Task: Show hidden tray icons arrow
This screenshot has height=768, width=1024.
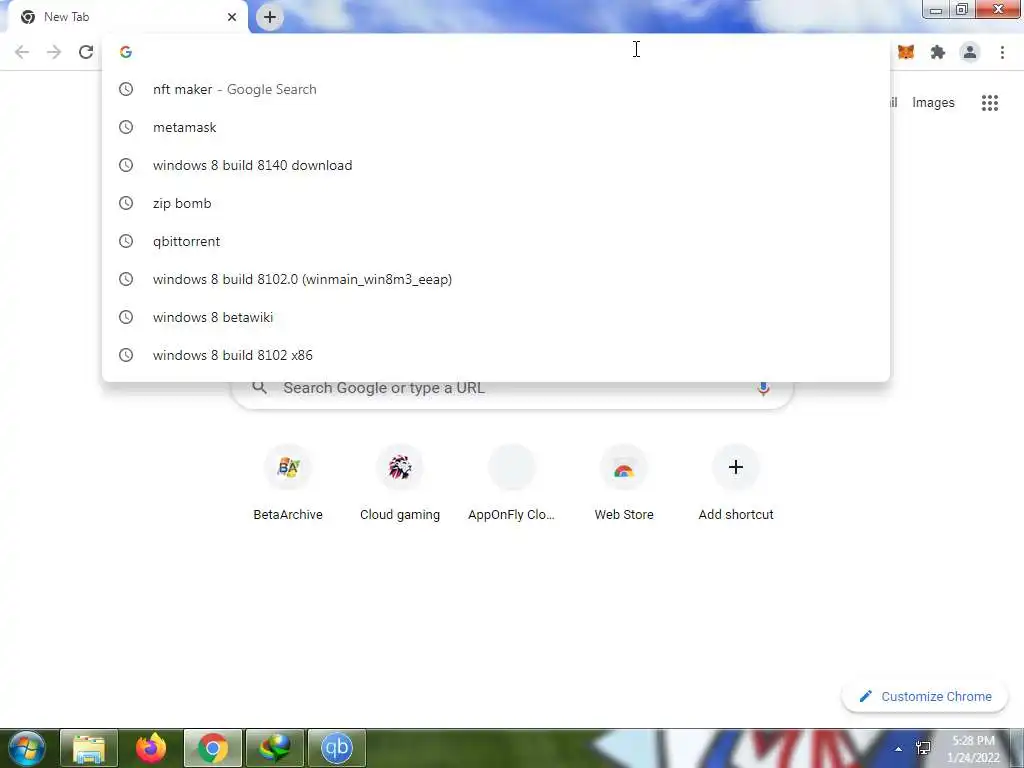Action: [899, 749]
